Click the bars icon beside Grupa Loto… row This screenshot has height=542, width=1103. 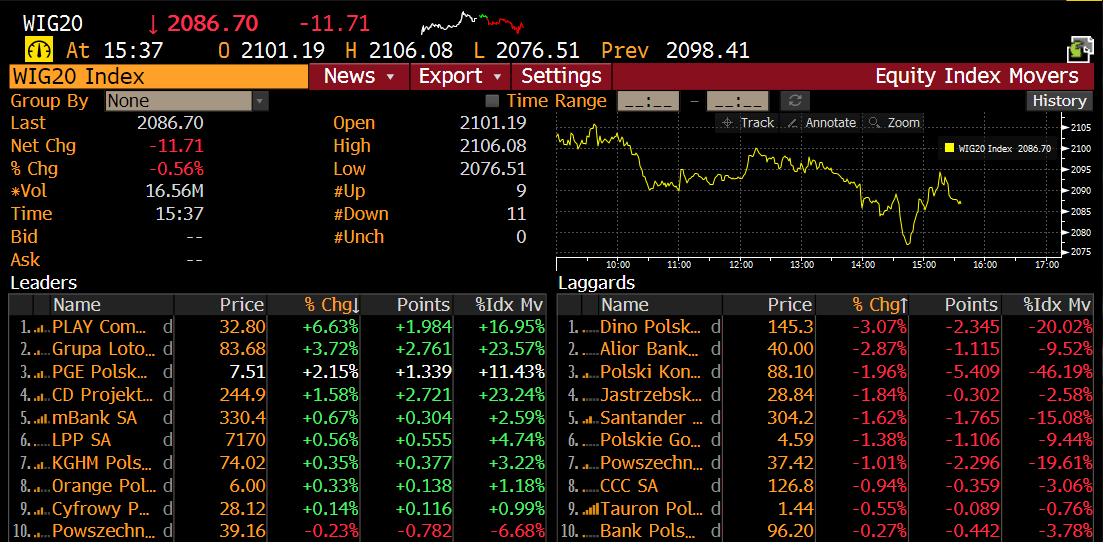pyautogui.click(x=42, y=350)
